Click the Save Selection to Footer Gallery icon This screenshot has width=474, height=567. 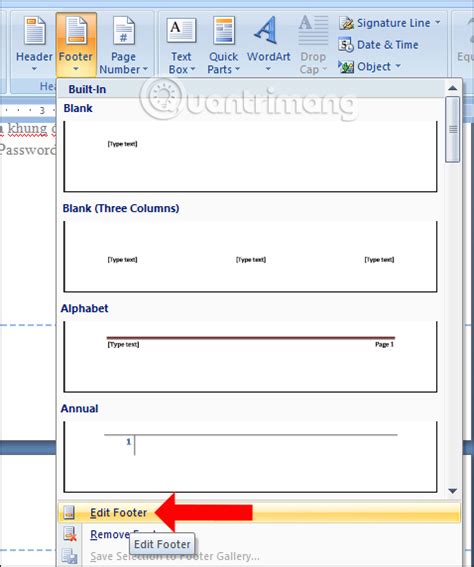69,556
